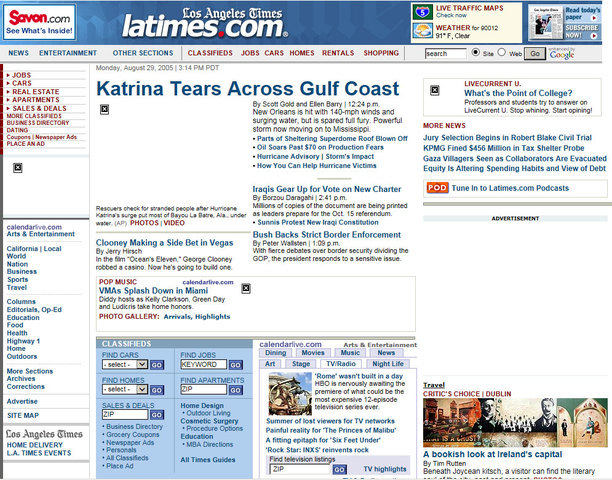
Task: Click the VIDEO link under Katrina caption
Action: pyautogui.click(x=174, y=223)
